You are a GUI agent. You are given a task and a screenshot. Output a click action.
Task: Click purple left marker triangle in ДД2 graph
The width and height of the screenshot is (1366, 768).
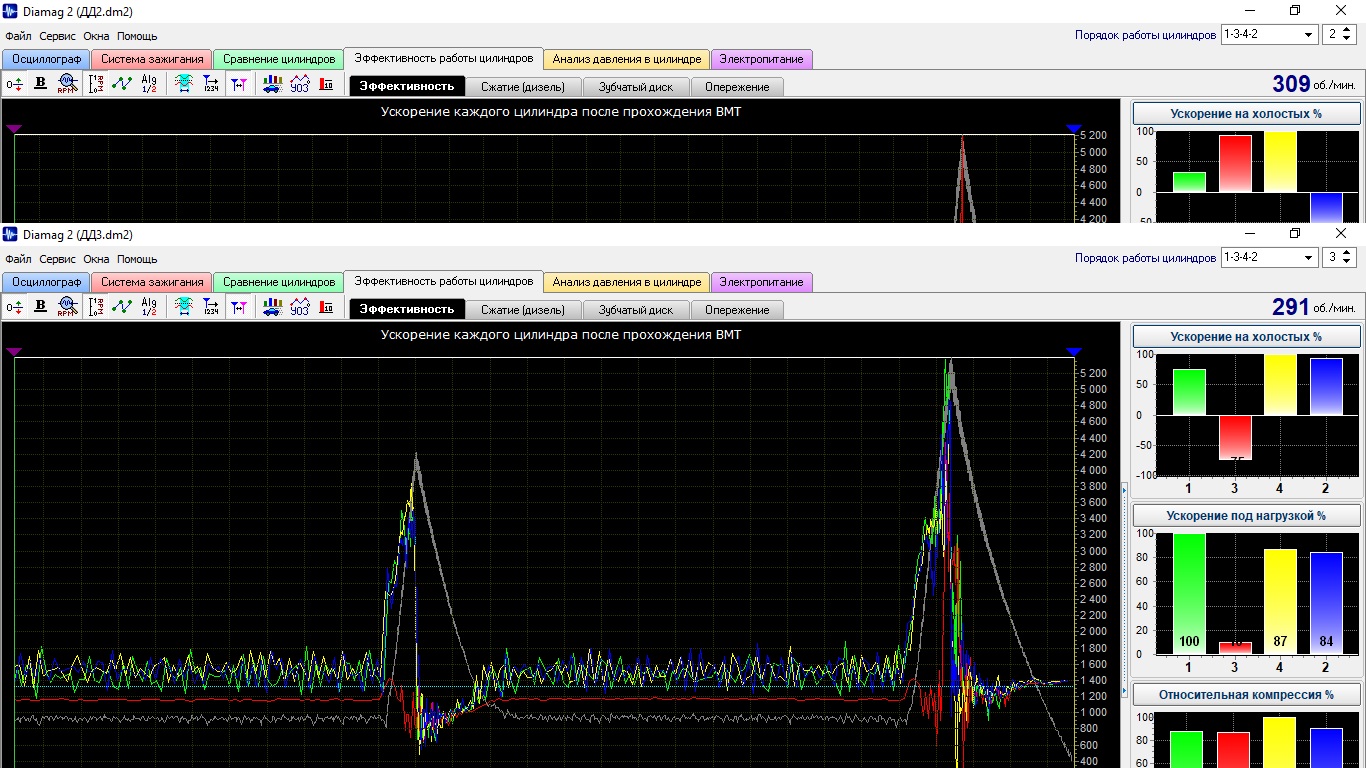[x=14, y=128]
